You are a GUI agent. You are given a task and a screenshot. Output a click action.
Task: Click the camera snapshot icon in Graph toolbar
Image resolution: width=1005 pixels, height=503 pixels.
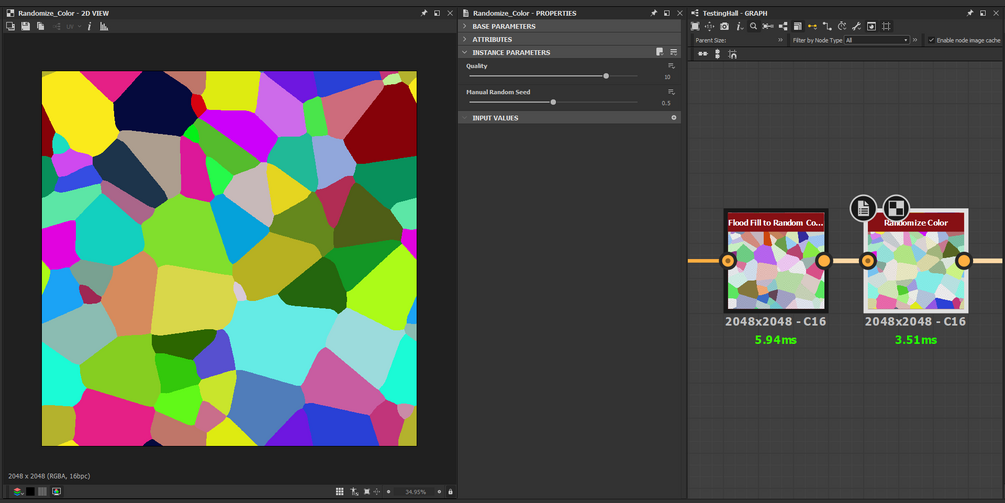tap(724, 26)
